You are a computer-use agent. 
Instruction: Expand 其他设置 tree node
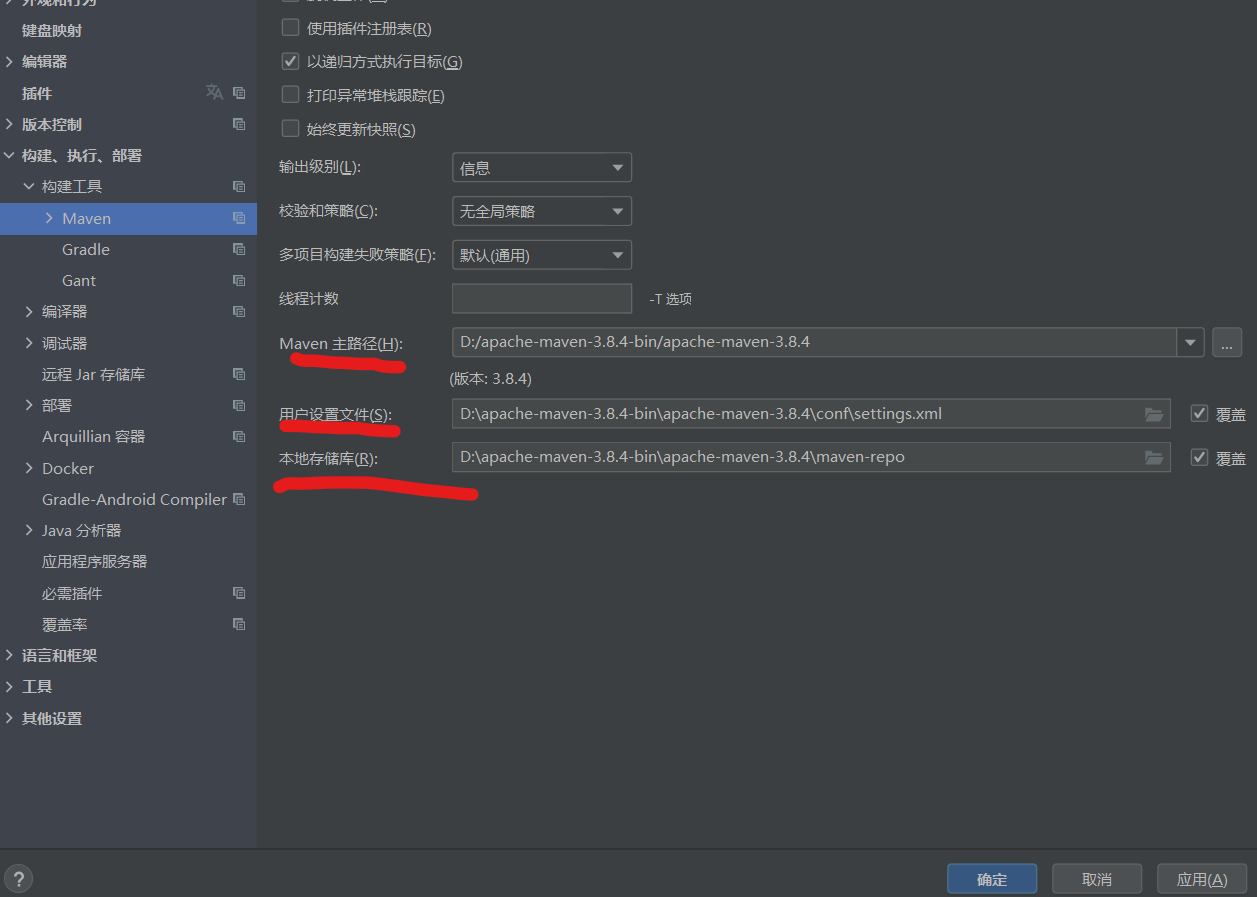(x=10, y=718)
